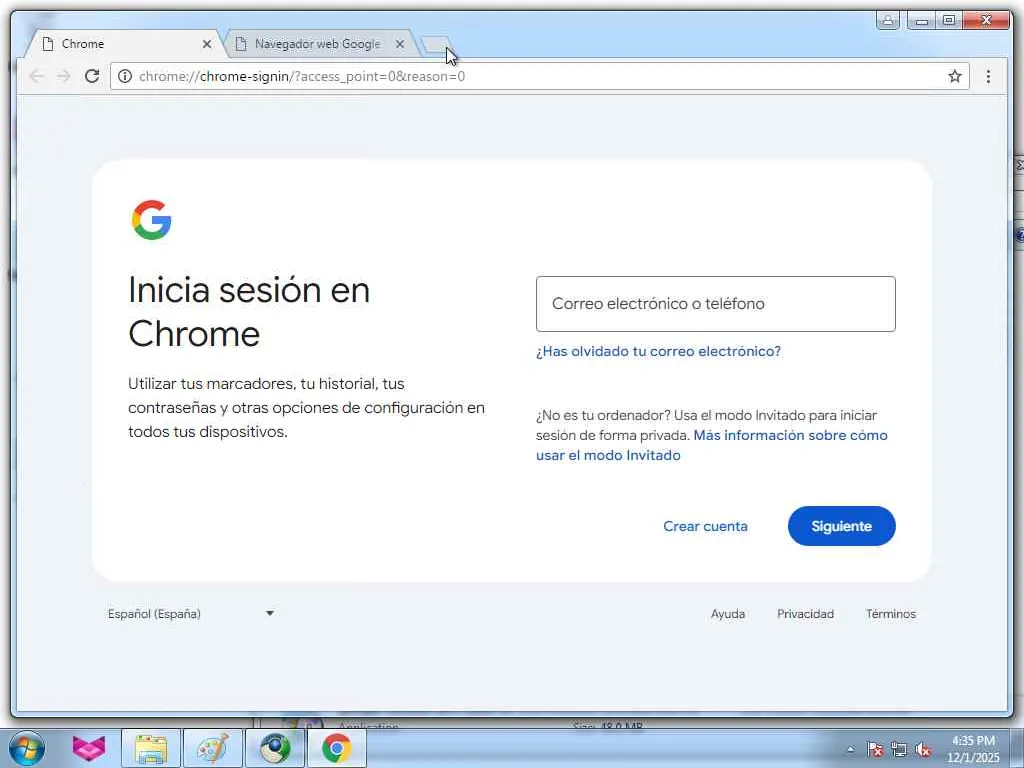The image size is (1024, 768).
Task: Open the Action Center flag icon
Action: [875, 749]
